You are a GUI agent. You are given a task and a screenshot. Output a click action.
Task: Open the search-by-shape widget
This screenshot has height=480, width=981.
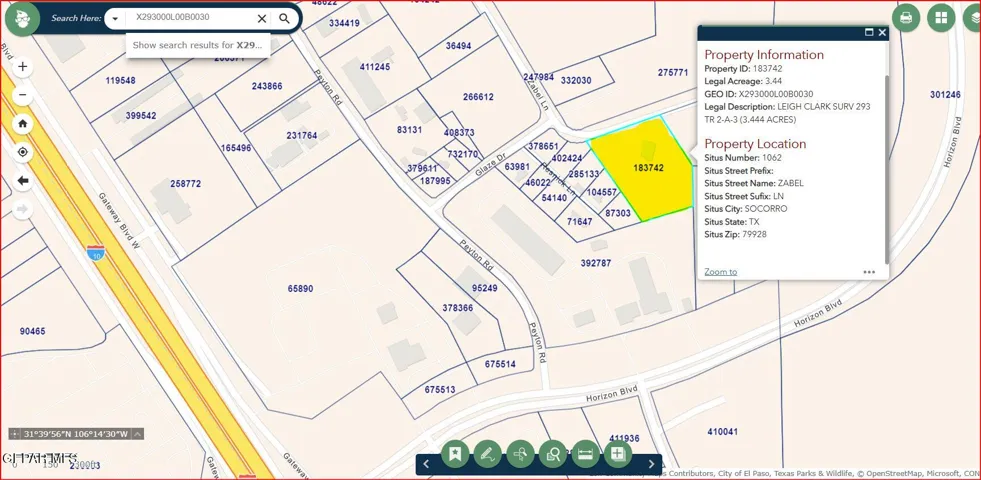click(x=552, y=454)
